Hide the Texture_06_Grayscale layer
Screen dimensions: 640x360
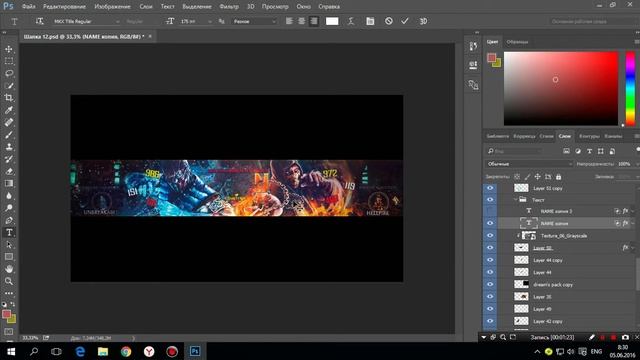click(490, 236)
